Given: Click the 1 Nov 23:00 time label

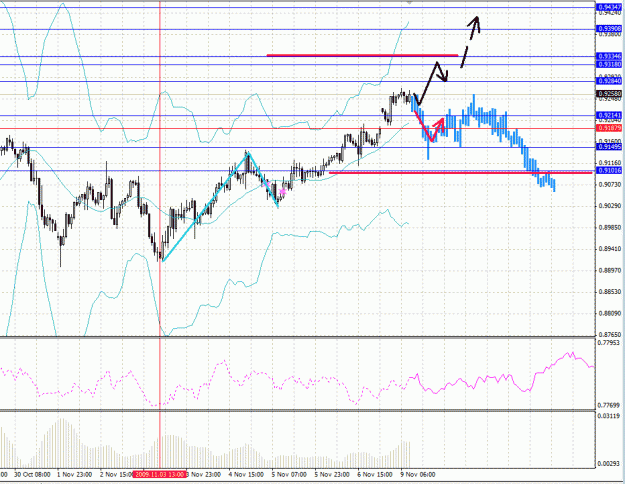Looking at the screenshot, I should tap(75, 474).
